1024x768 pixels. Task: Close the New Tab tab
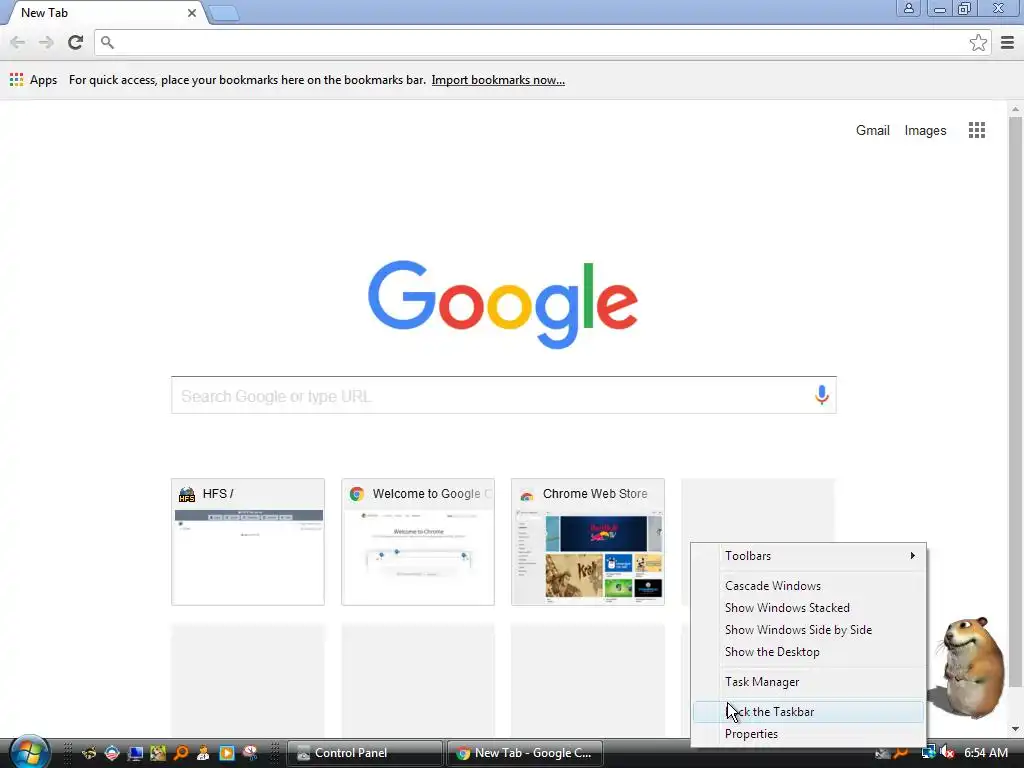[x=191, y=13]
